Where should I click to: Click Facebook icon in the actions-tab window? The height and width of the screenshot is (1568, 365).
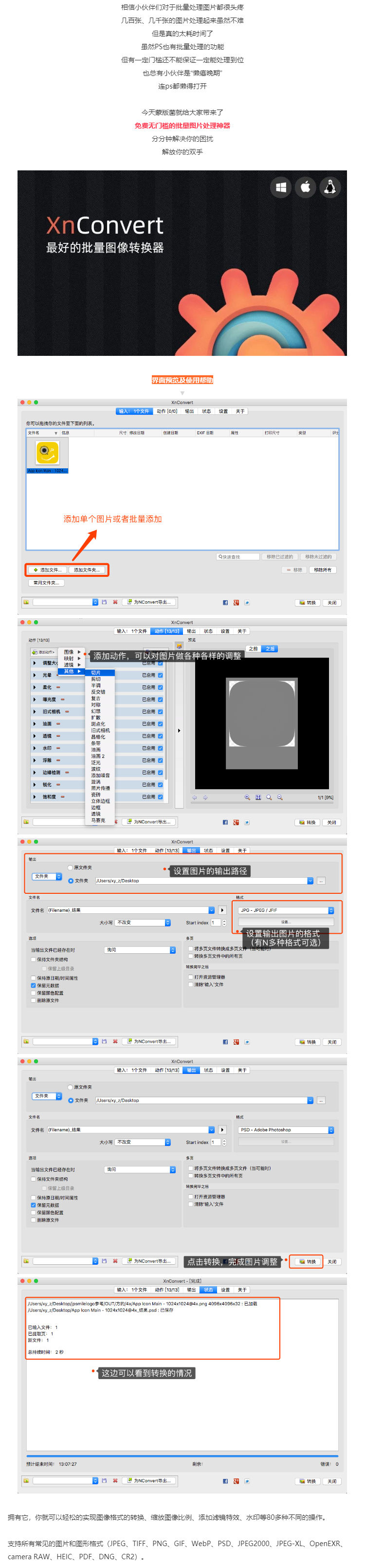[x=225, y=822]
